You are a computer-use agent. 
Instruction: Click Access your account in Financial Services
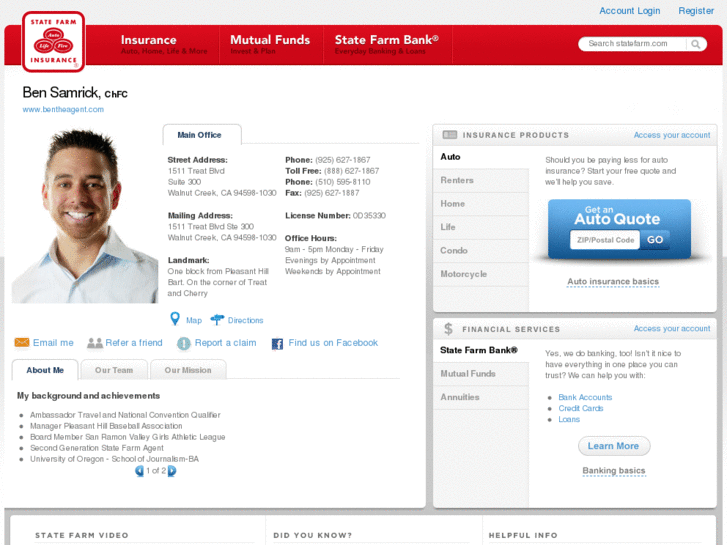[672, 328]
